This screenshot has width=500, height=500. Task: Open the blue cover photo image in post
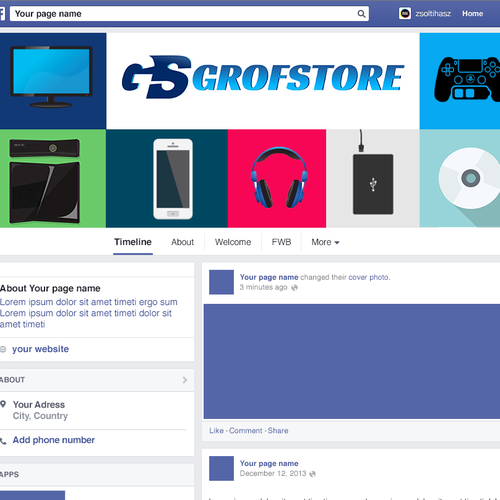pyautogui.click(x=352, y=361)
